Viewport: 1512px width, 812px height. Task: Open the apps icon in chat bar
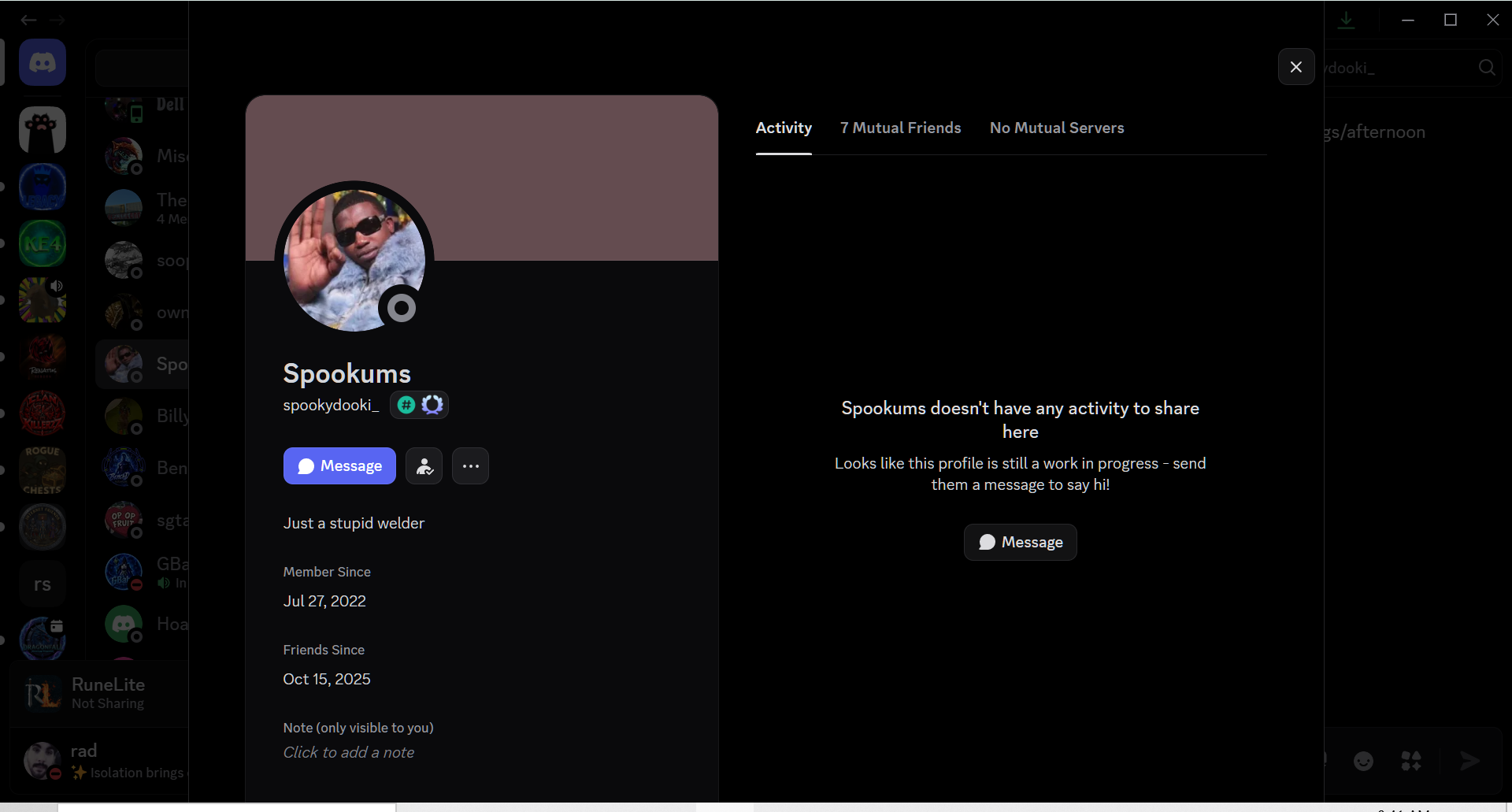(1410, 761)
